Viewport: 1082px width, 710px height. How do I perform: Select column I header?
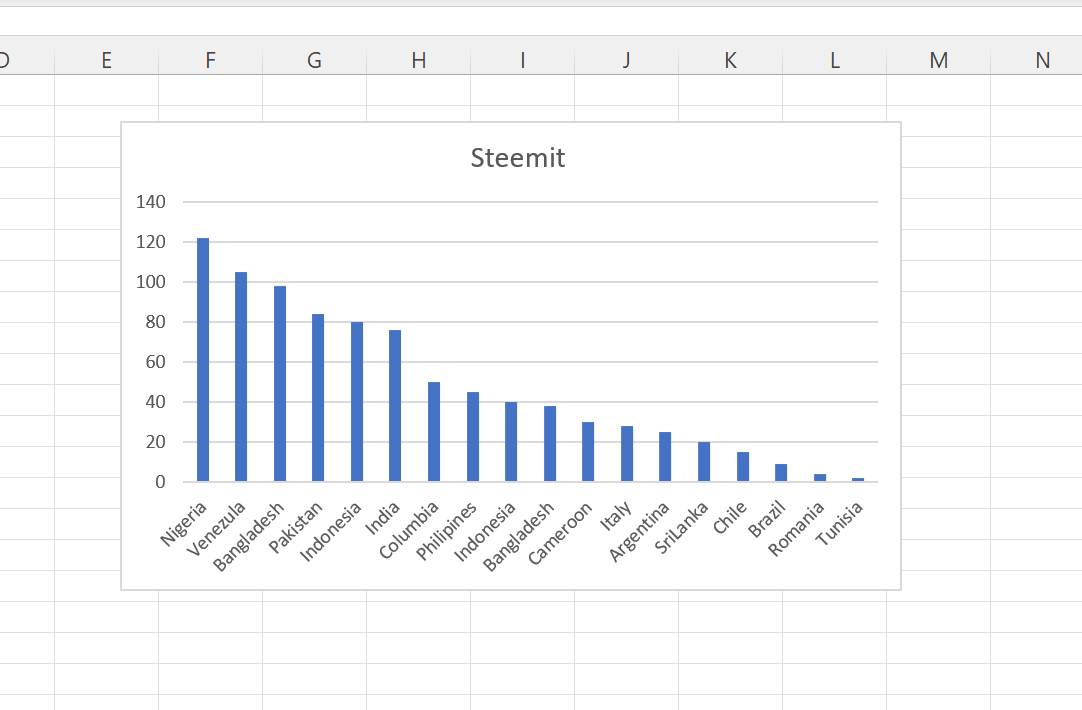click(522, 61)
